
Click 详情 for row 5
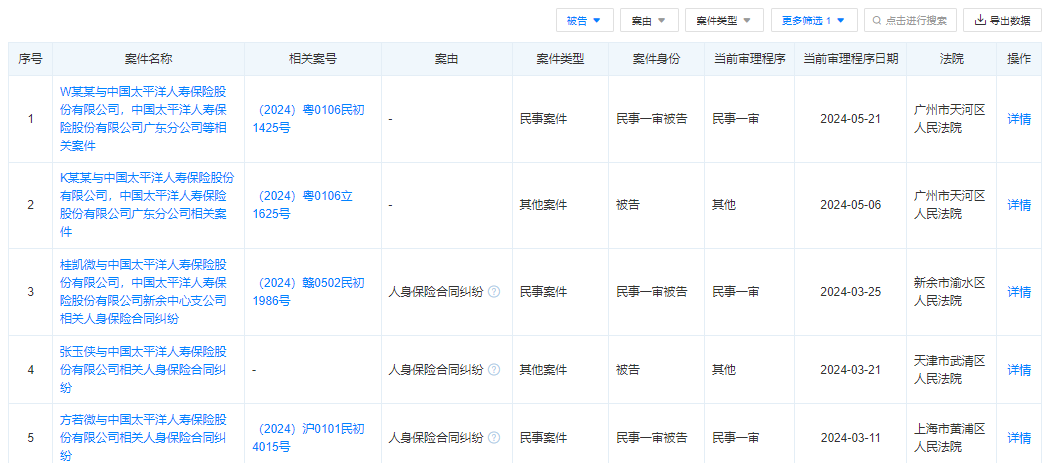(x=1019, y=438)
